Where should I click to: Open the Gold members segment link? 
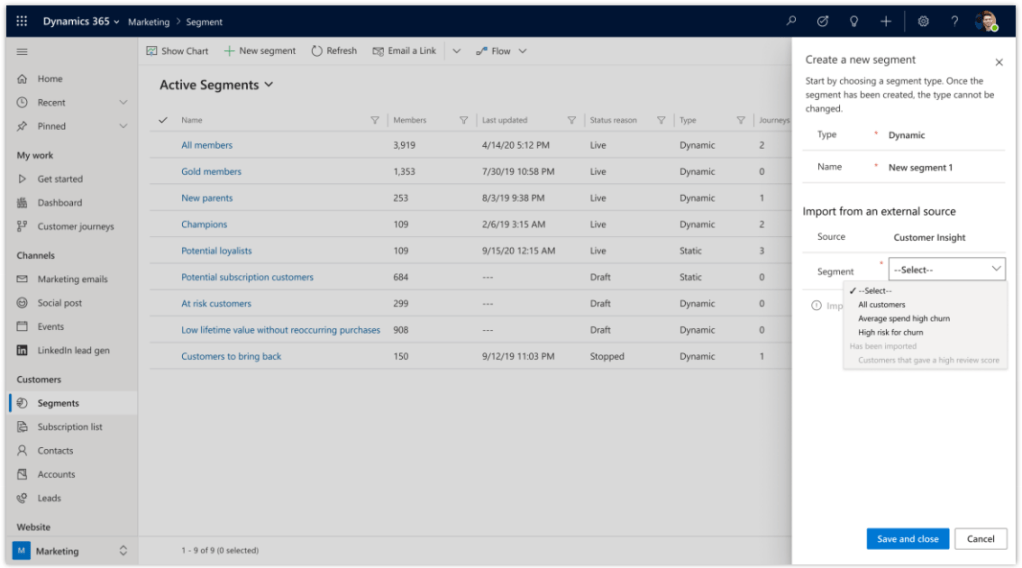coord(211,172)
